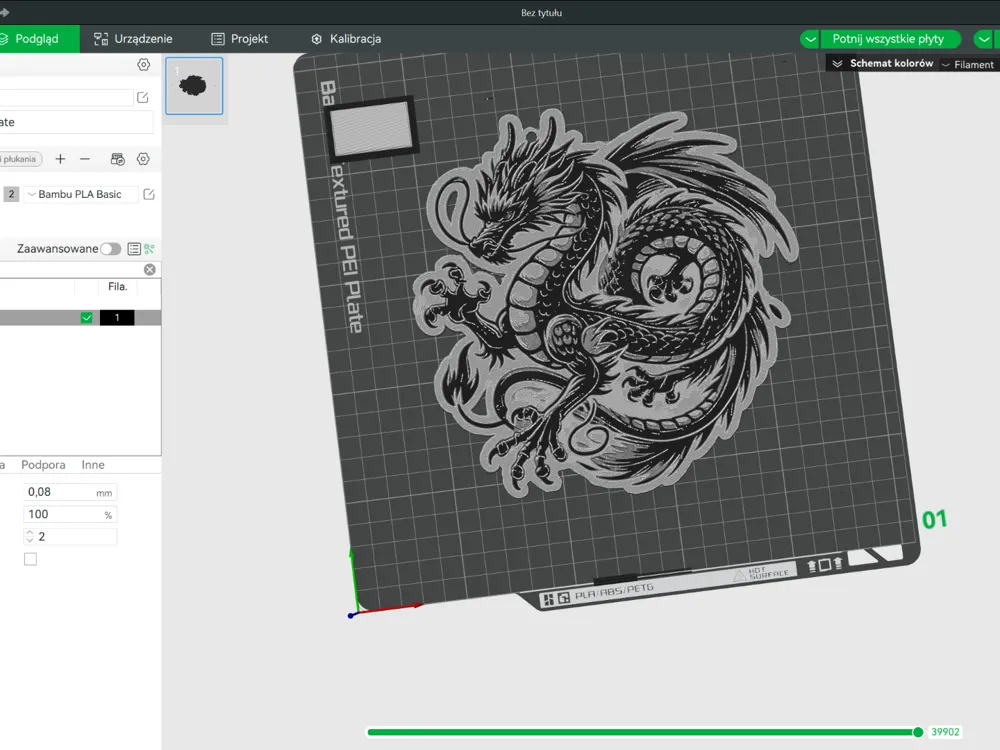Click the green layer slider handle
1000x750 pixels.
[918, 732]
